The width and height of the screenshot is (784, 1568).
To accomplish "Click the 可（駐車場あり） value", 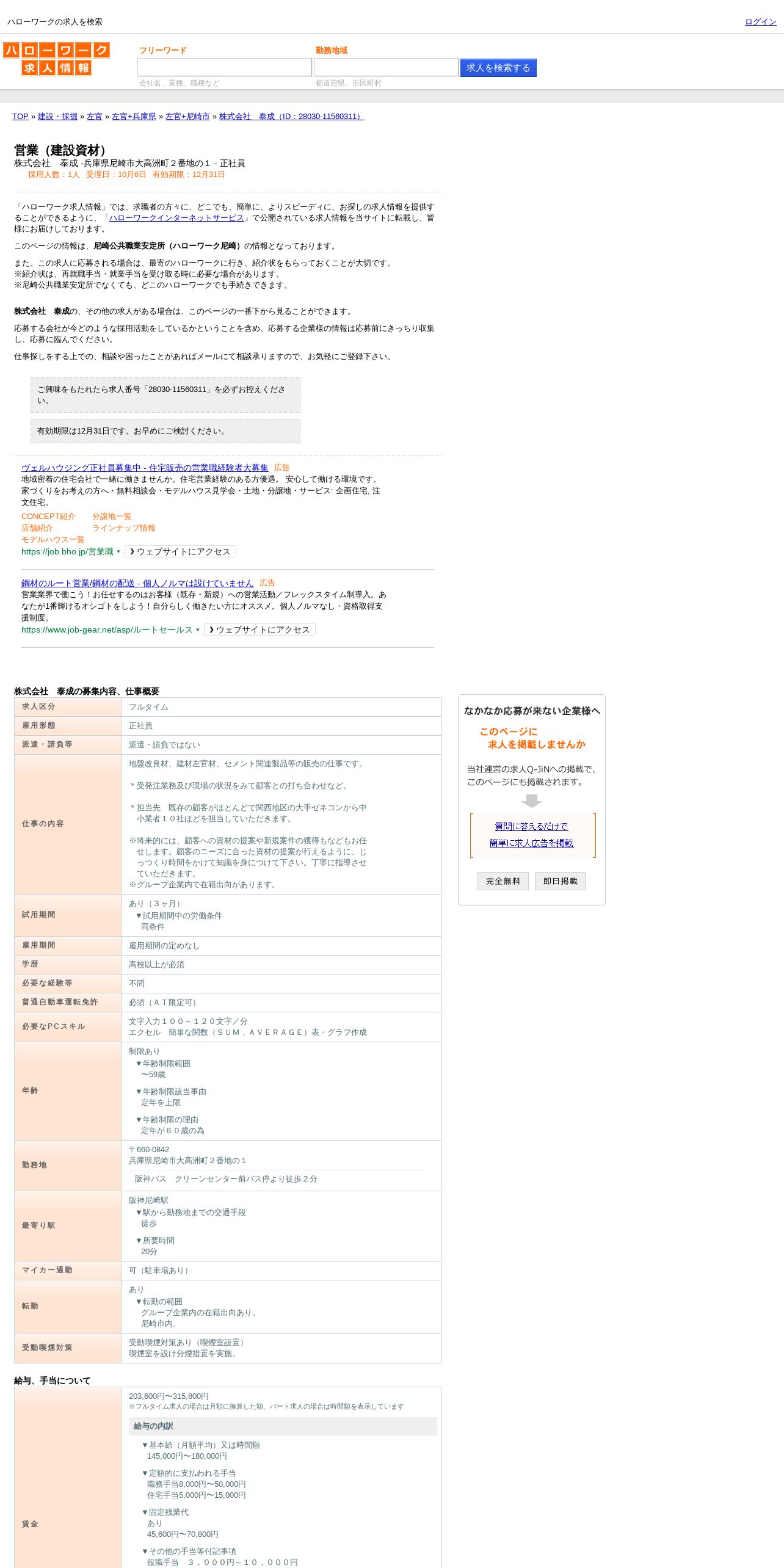I will point(161,1271).
